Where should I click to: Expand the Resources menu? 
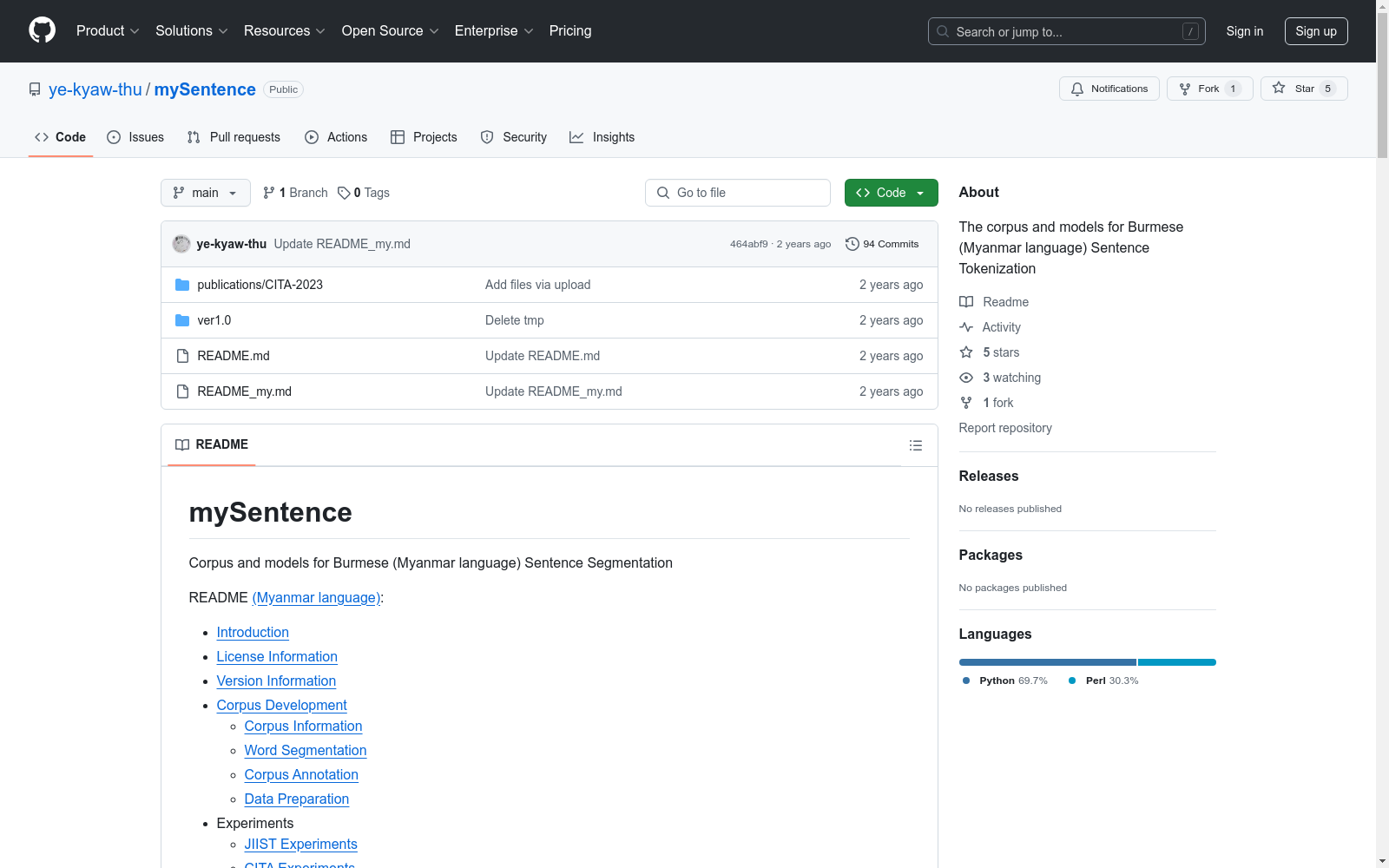[x=285, y=30]
